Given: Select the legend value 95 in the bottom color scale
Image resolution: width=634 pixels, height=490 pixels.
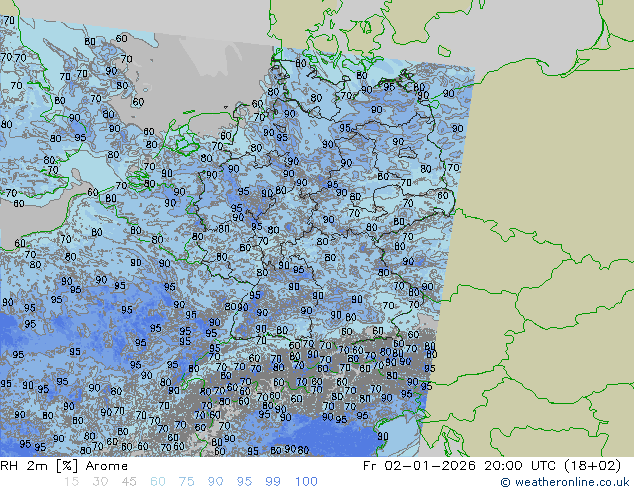Looking at the screenshot, I should pos(244,482).
